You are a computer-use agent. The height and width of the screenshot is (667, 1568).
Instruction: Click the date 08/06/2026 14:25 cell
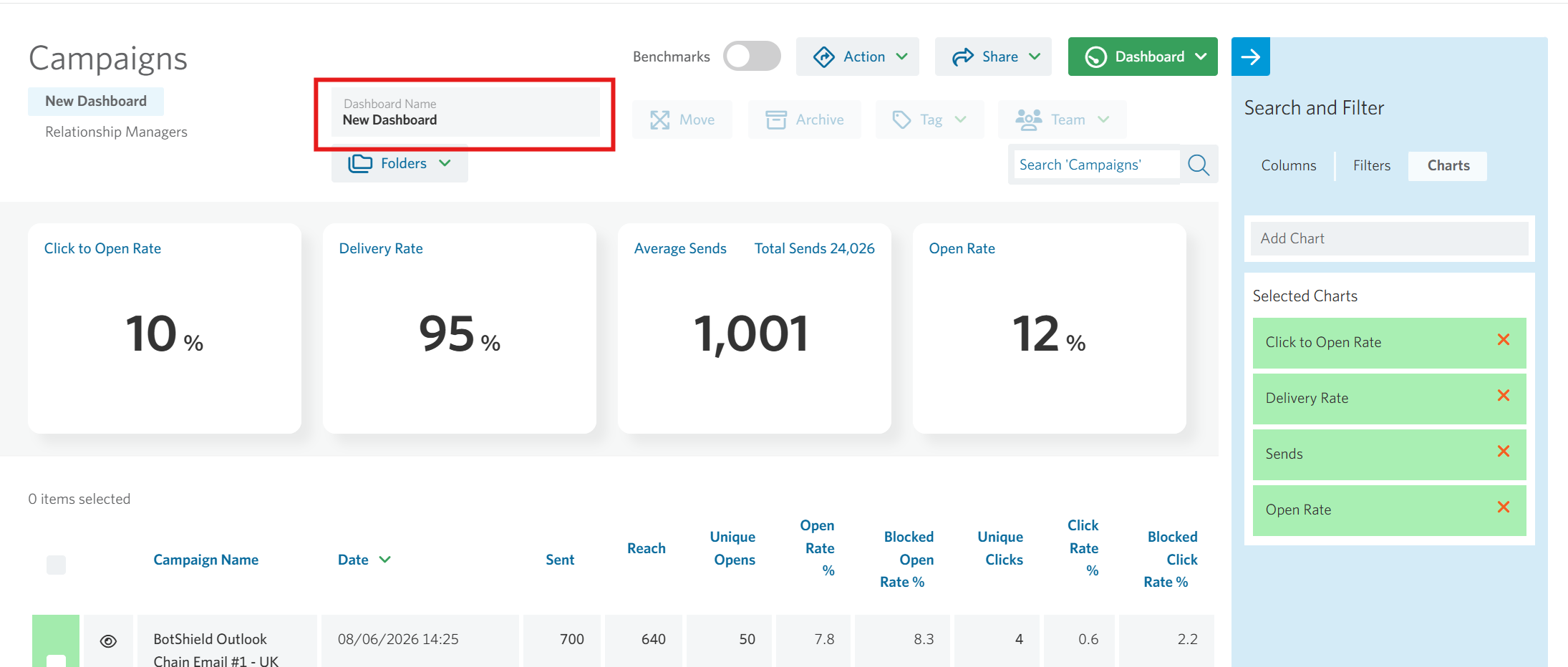tap(398, 639)
